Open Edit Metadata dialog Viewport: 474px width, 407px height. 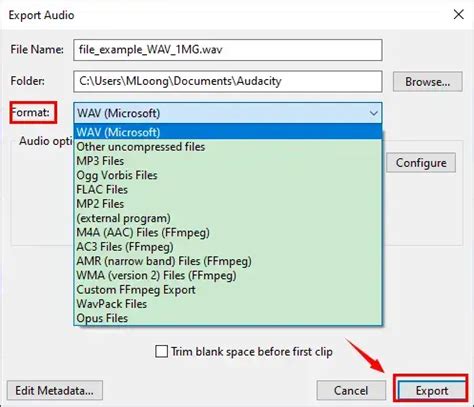tap(55, 390)
